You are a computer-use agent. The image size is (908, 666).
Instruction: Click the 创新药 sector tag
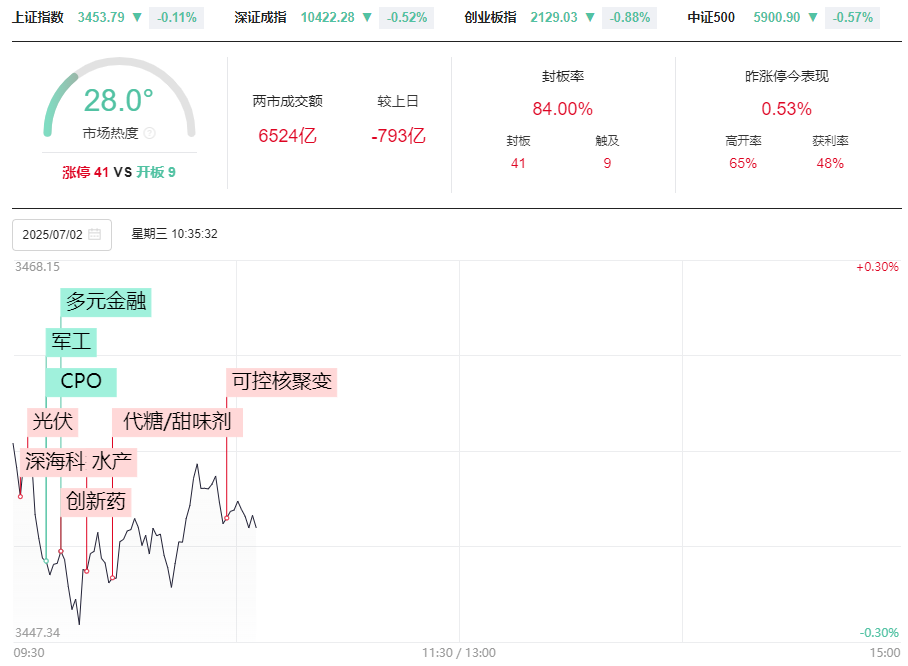96,501
